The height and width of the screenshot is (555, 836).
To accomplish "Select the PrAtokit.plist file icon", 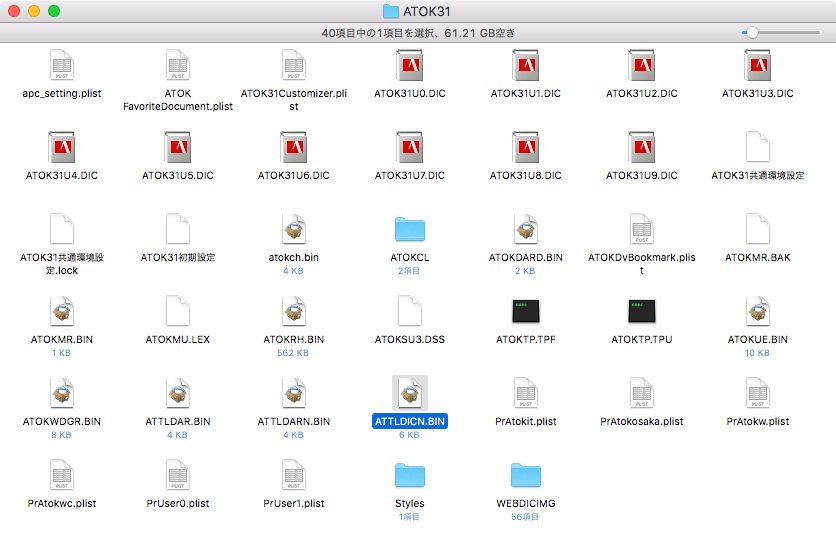I will (x=526, y=393).
